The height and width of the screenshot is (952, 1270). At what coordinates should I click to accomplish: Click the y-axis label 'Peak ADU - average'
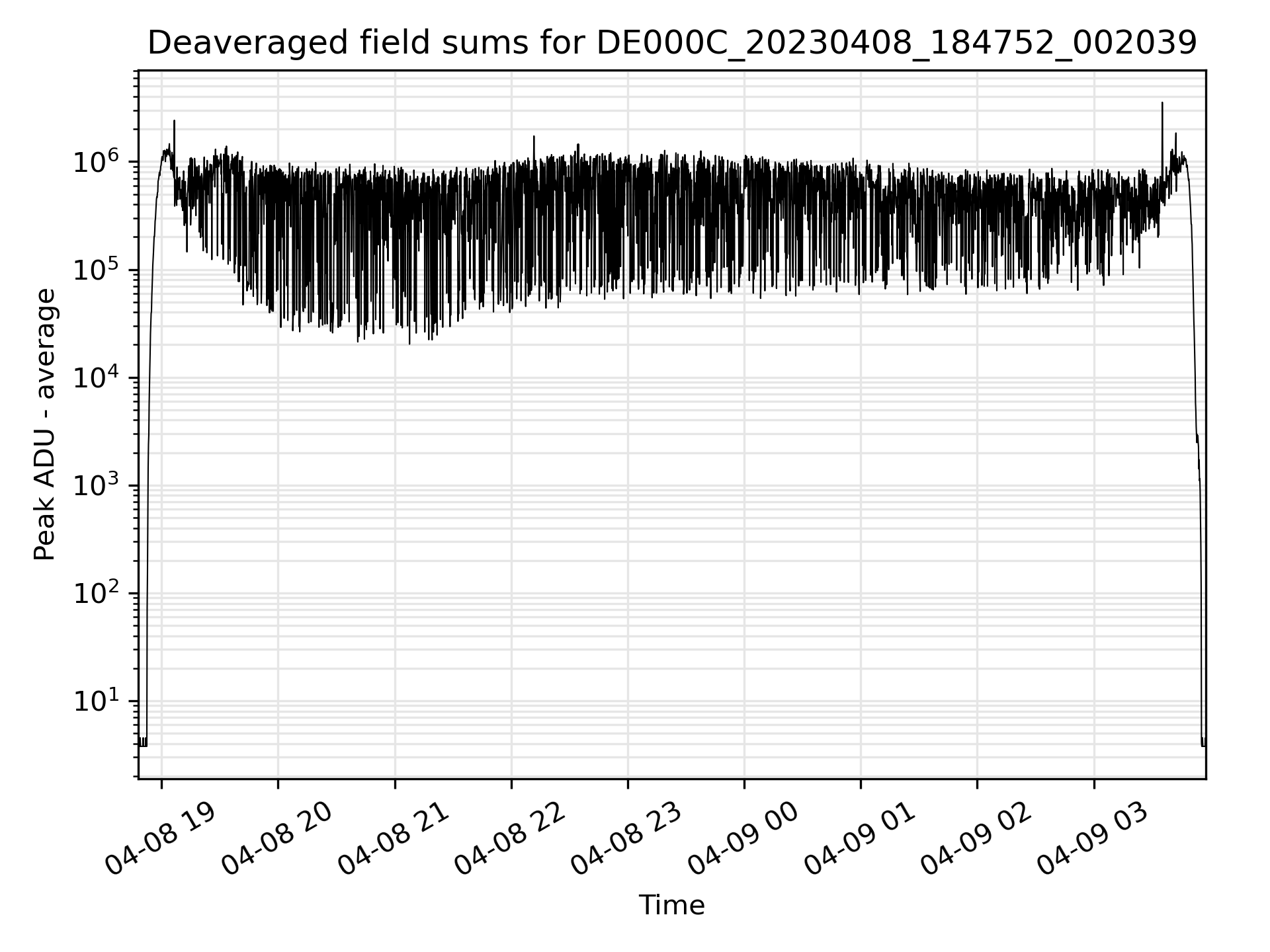44,424
